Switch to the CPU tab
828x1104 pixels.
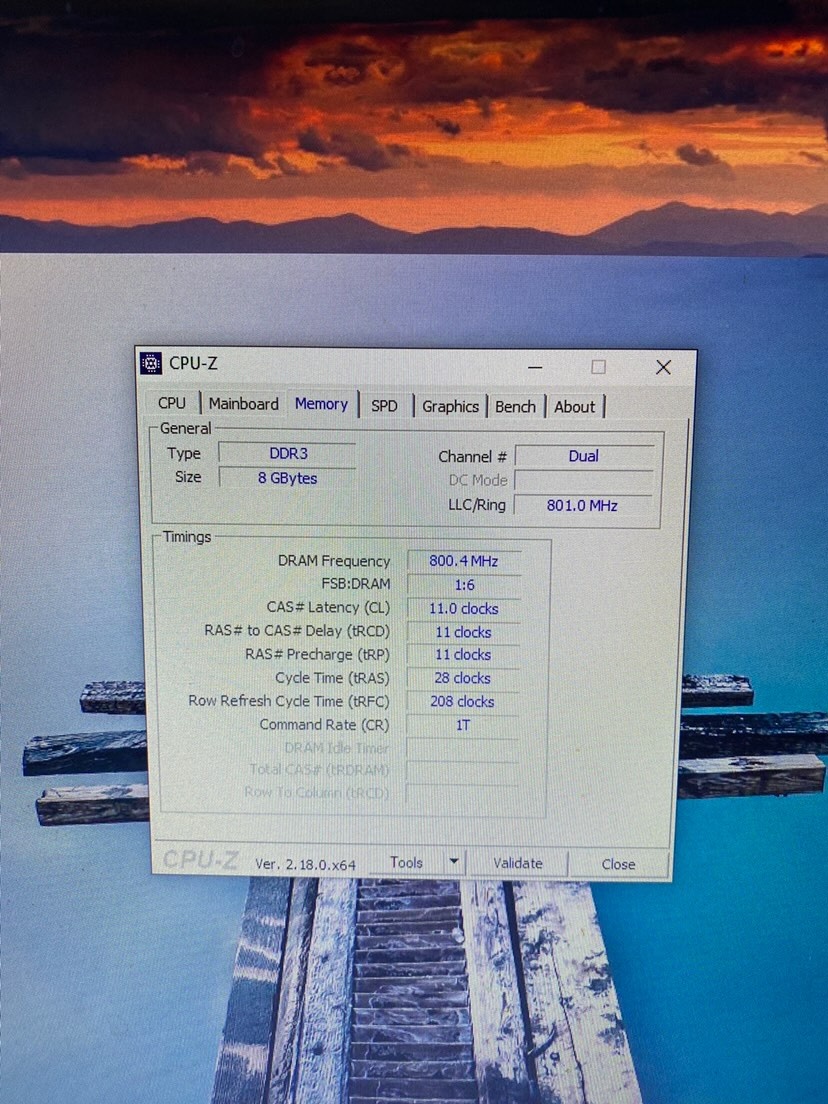(x=172, y=403)
